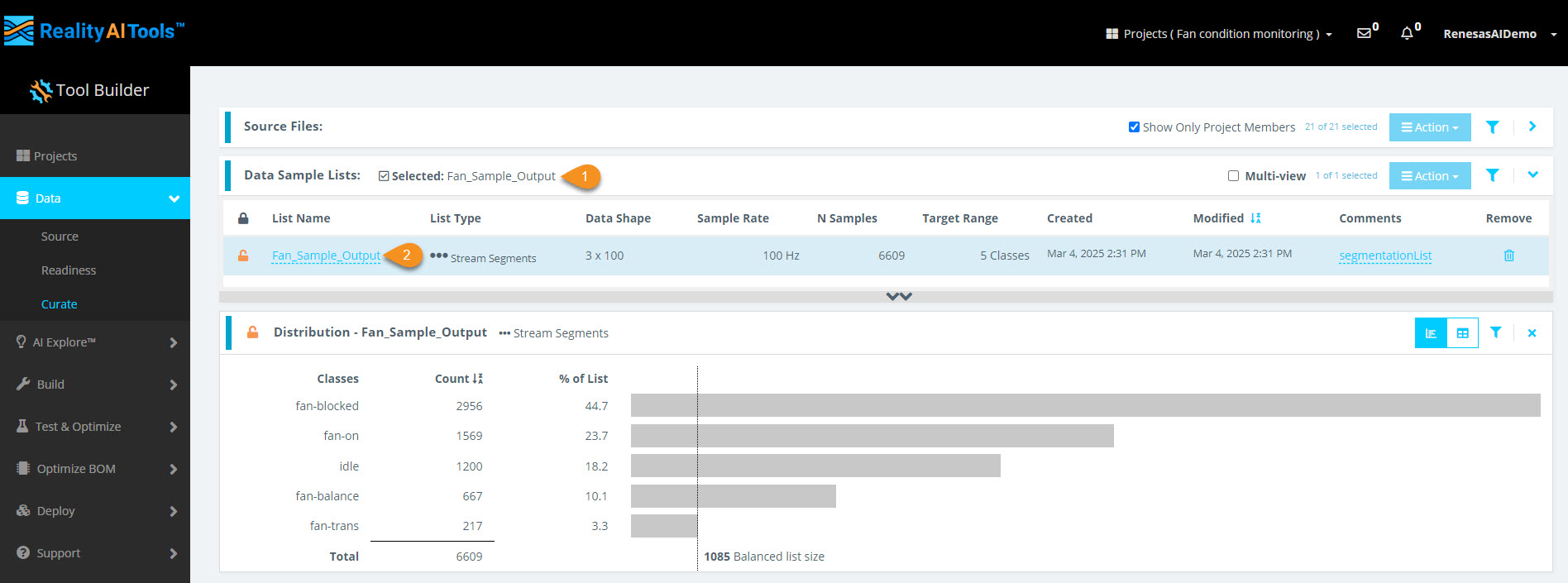
Task: Open the Fan_Sample_Output list link
Action: (x=326, y=256)
